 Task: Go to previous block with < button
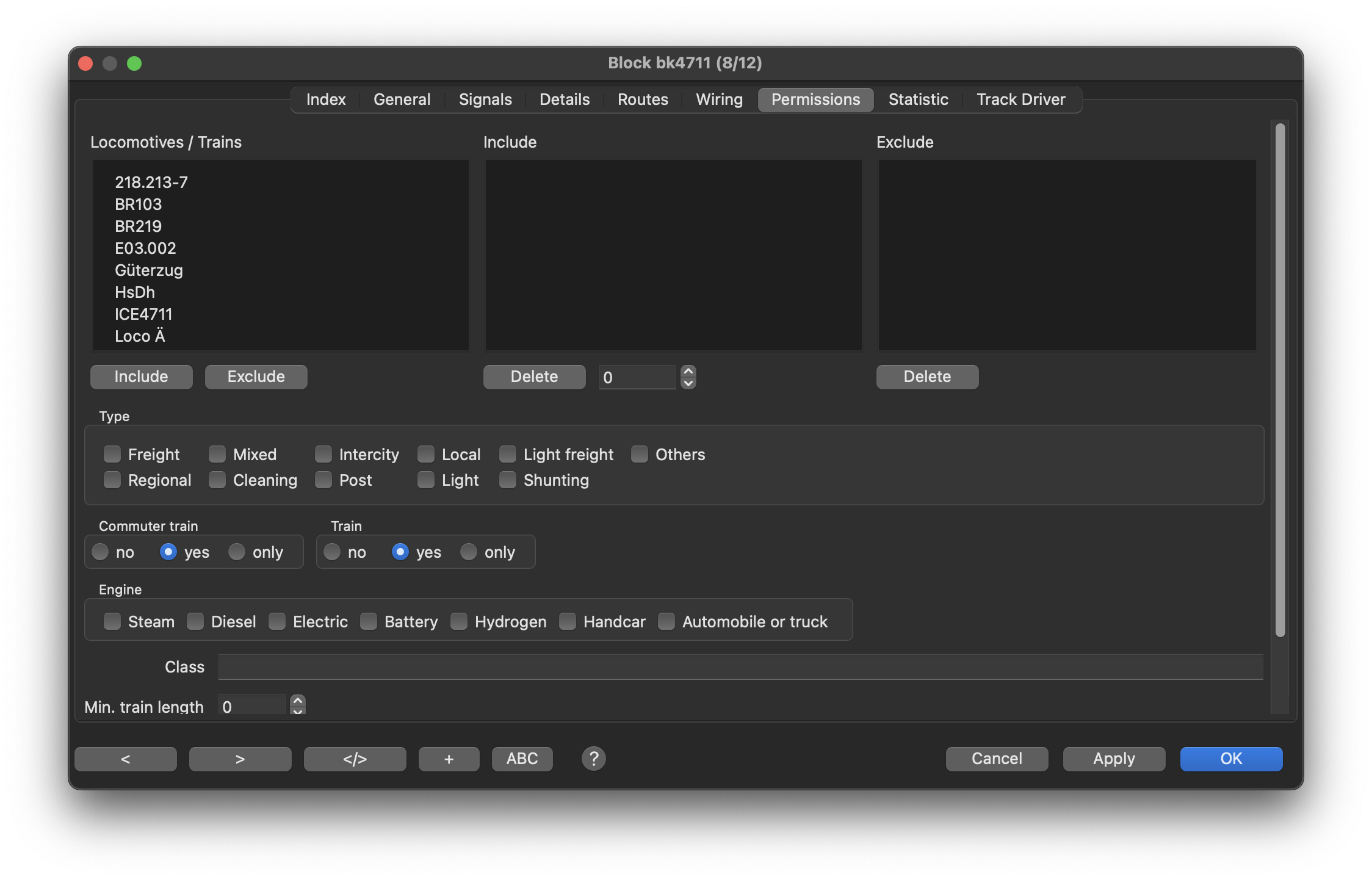click(x=126, y=759)
